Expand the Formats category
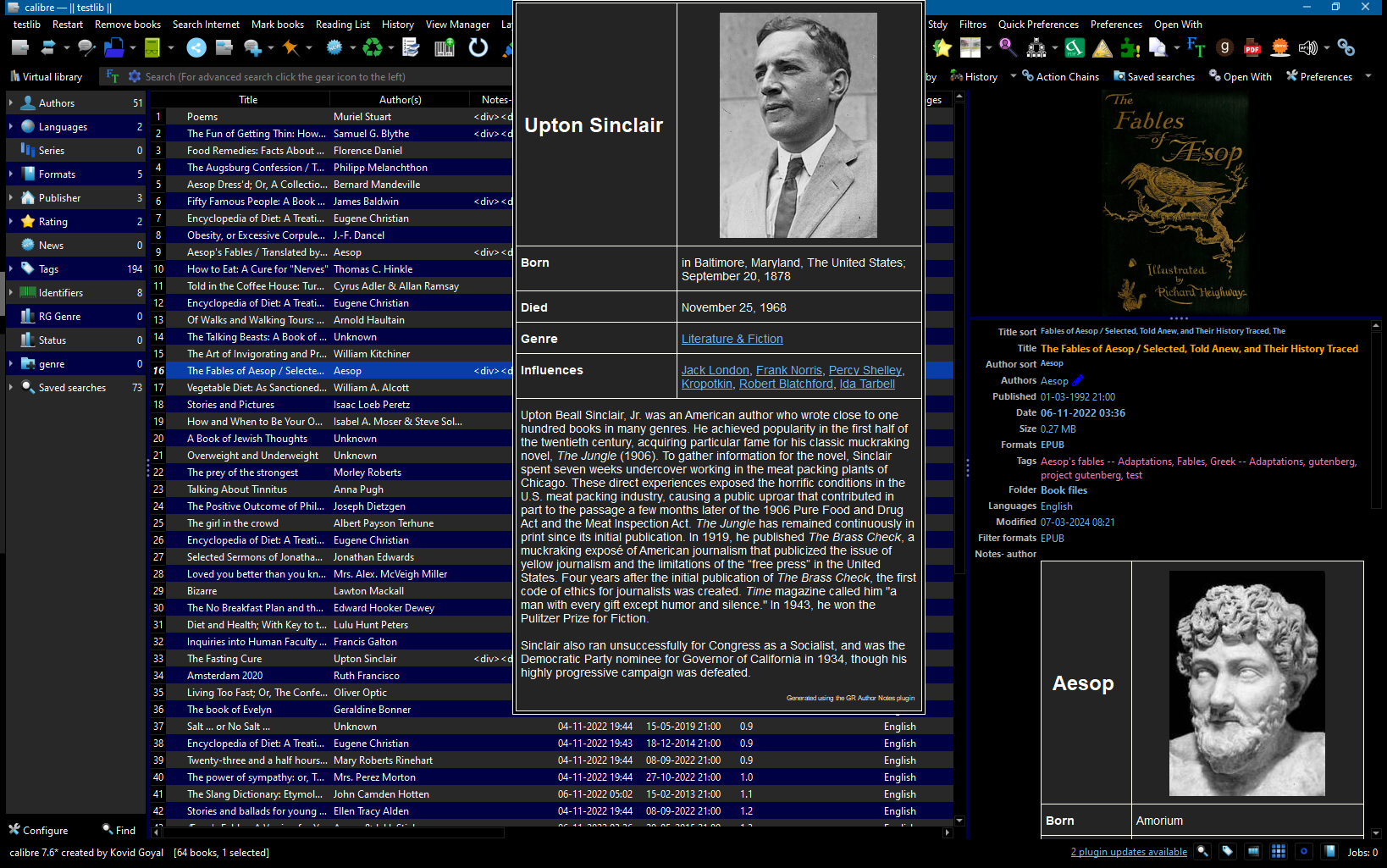The image size is (1387, 868). (11, 174)
